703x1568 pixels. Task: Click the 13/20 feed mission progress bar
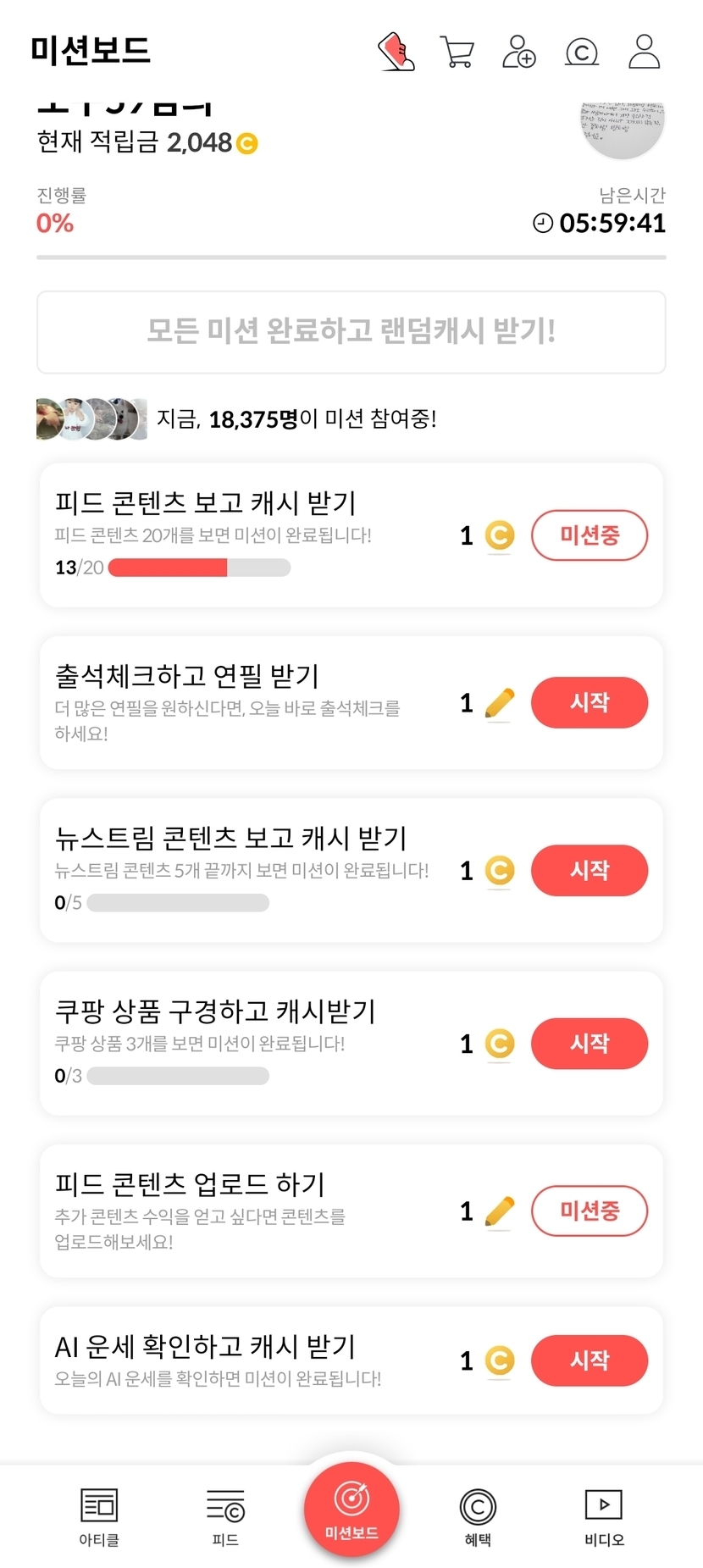[199, 568]
